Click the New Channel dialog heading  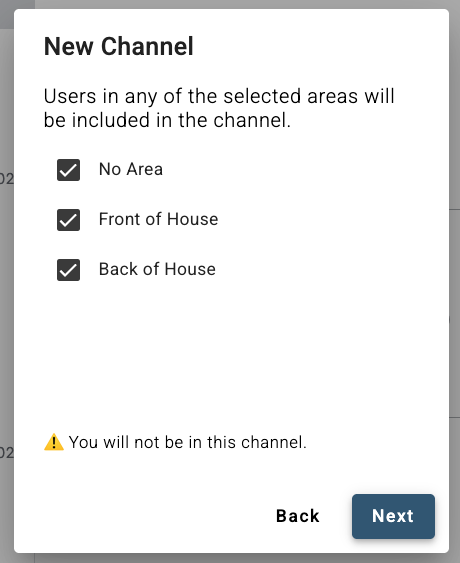click(119, 46)
